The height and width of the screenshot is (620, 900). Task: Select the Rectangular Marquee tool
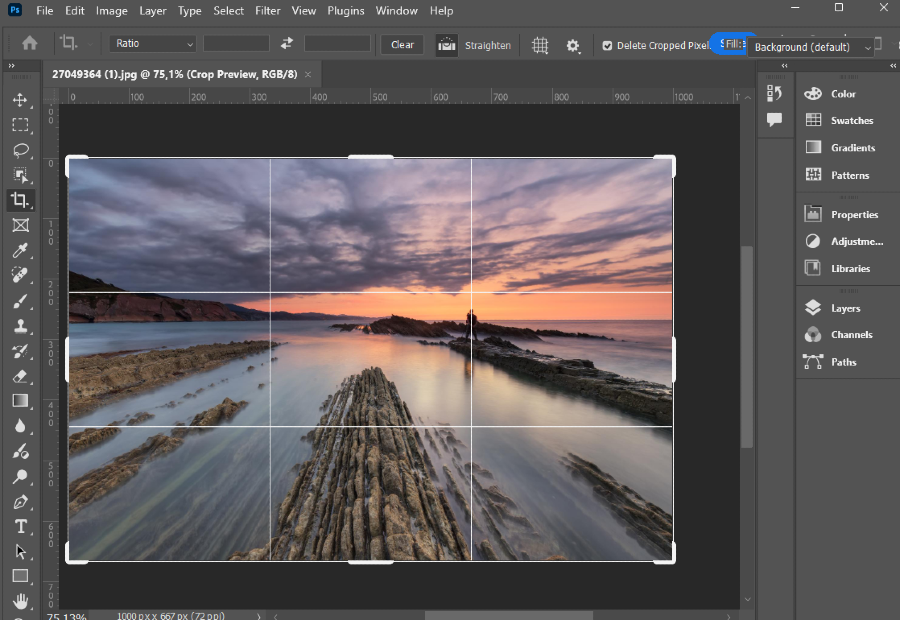pos(20,124)
